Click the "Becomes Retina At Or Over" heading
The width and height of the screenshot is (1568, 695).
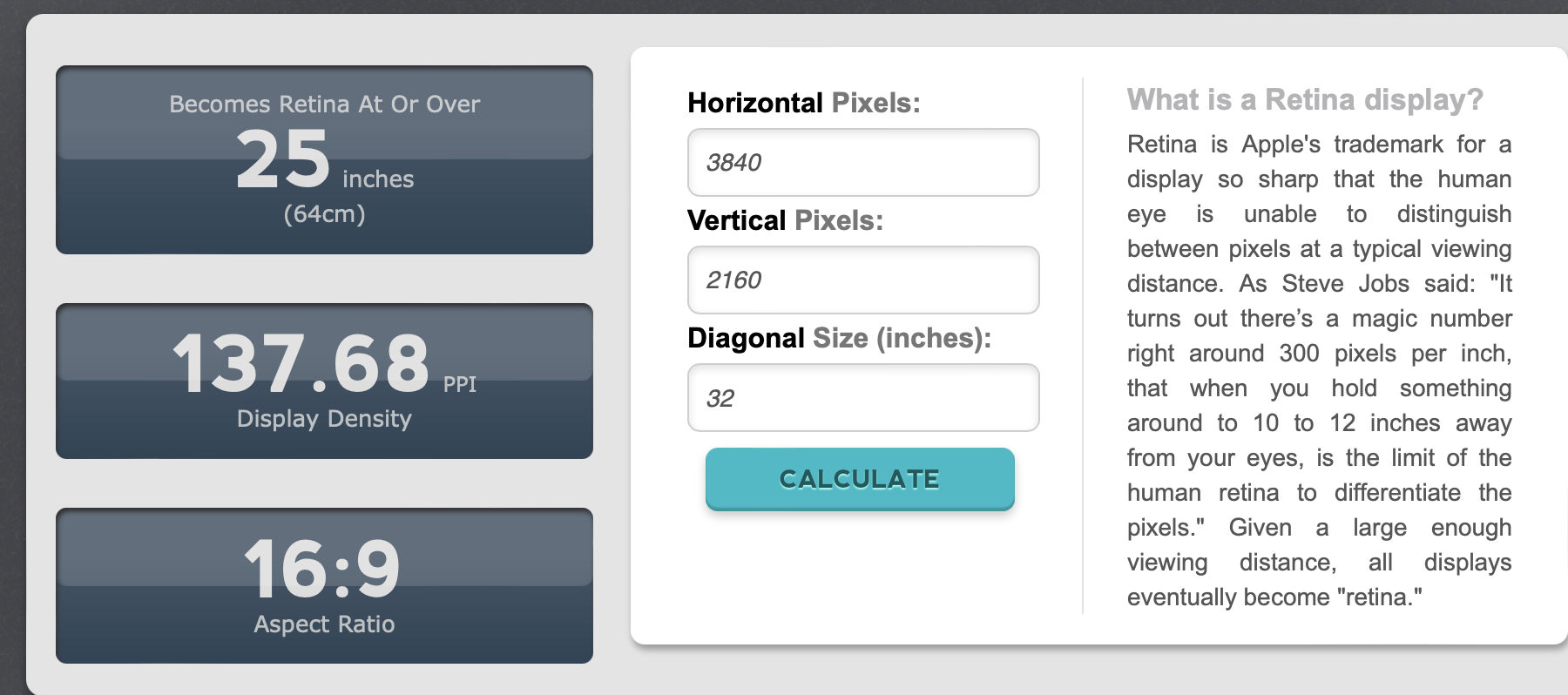324,105
